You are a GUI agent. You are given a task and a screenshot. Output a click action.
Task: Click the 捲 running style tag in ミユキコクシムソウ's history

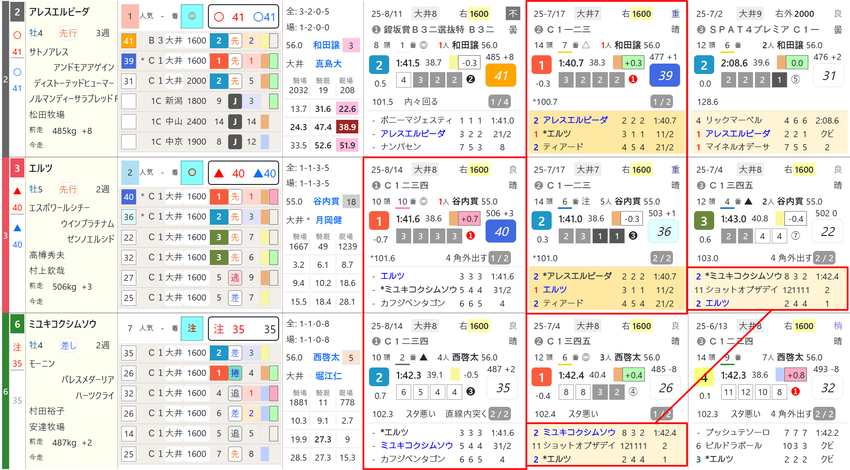tap(235, 373)
